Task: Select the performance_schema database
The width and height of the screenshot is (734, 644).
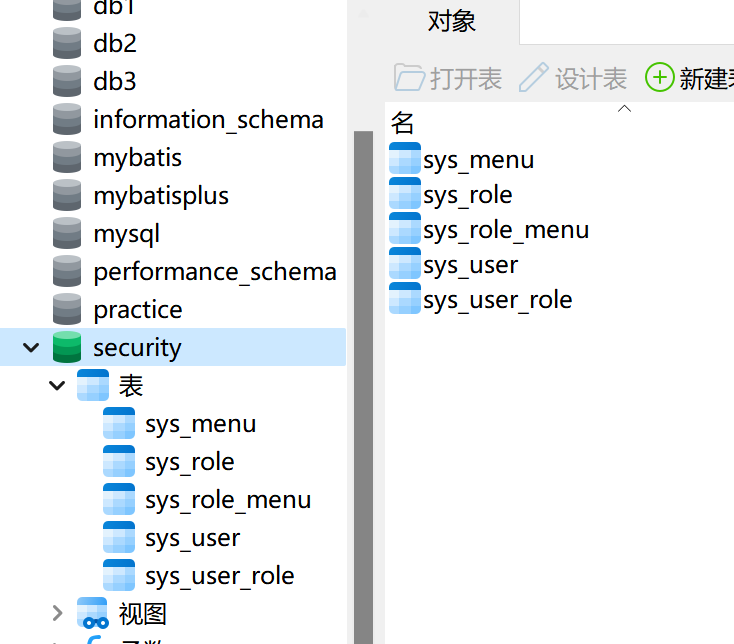Action: pos(214,272)
